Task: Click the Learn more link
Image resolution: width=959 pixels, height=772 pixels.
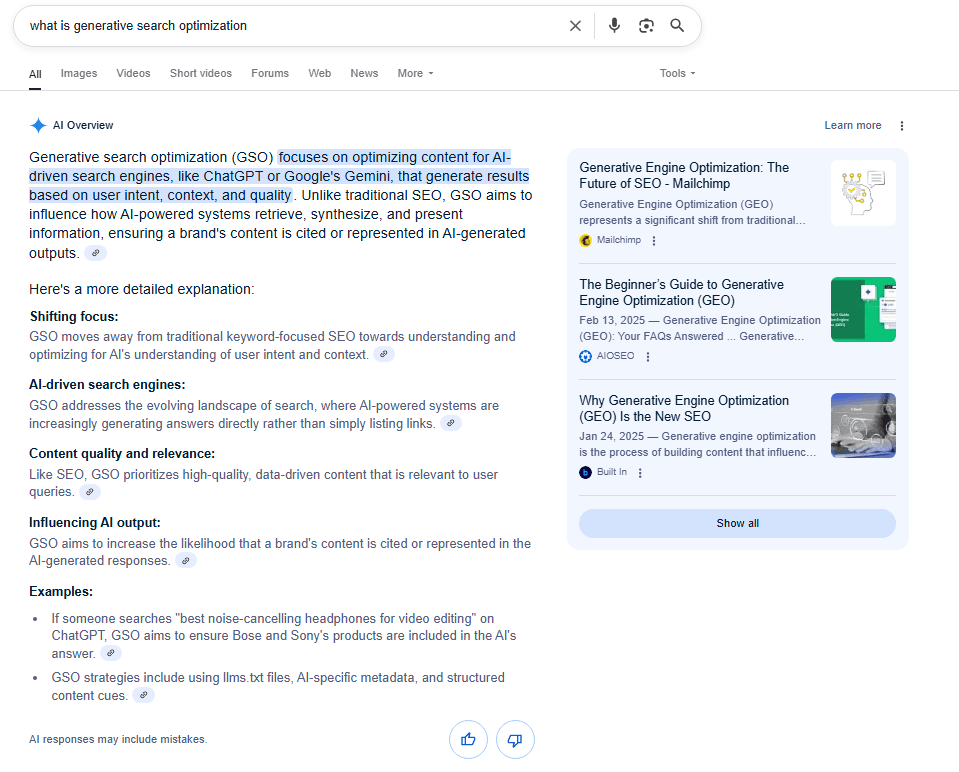Action: [853, 125]
